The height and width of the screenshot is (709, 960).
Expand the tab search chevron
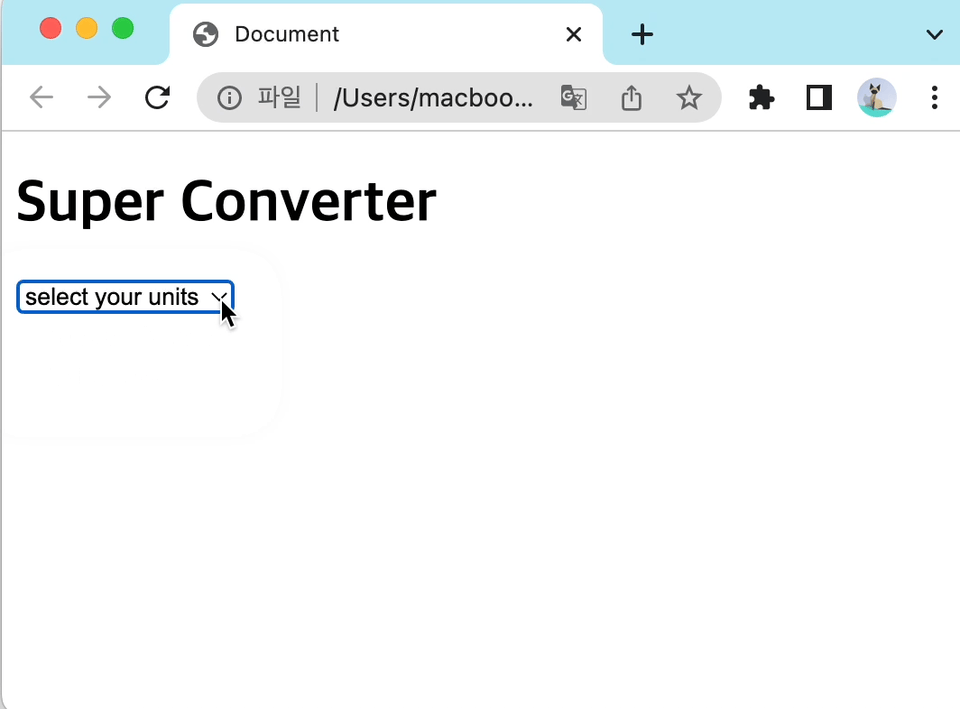coord(934,34)
